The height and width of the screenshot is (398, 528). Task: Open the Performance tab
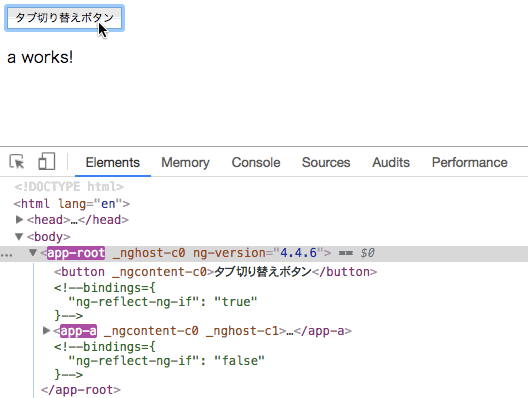pyautogui.click(x=470, y=163)
